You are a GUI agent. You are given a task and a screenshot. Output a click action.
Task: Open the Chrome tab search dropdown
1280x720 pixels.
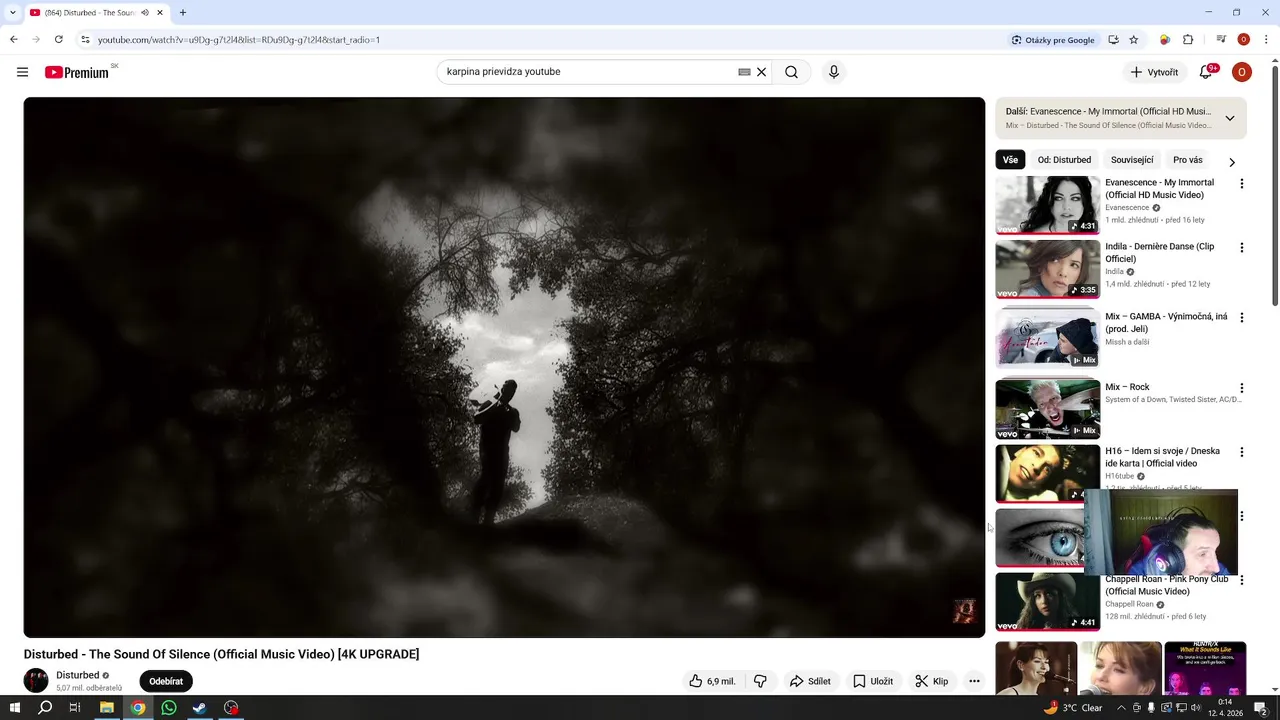pos(12,13)
